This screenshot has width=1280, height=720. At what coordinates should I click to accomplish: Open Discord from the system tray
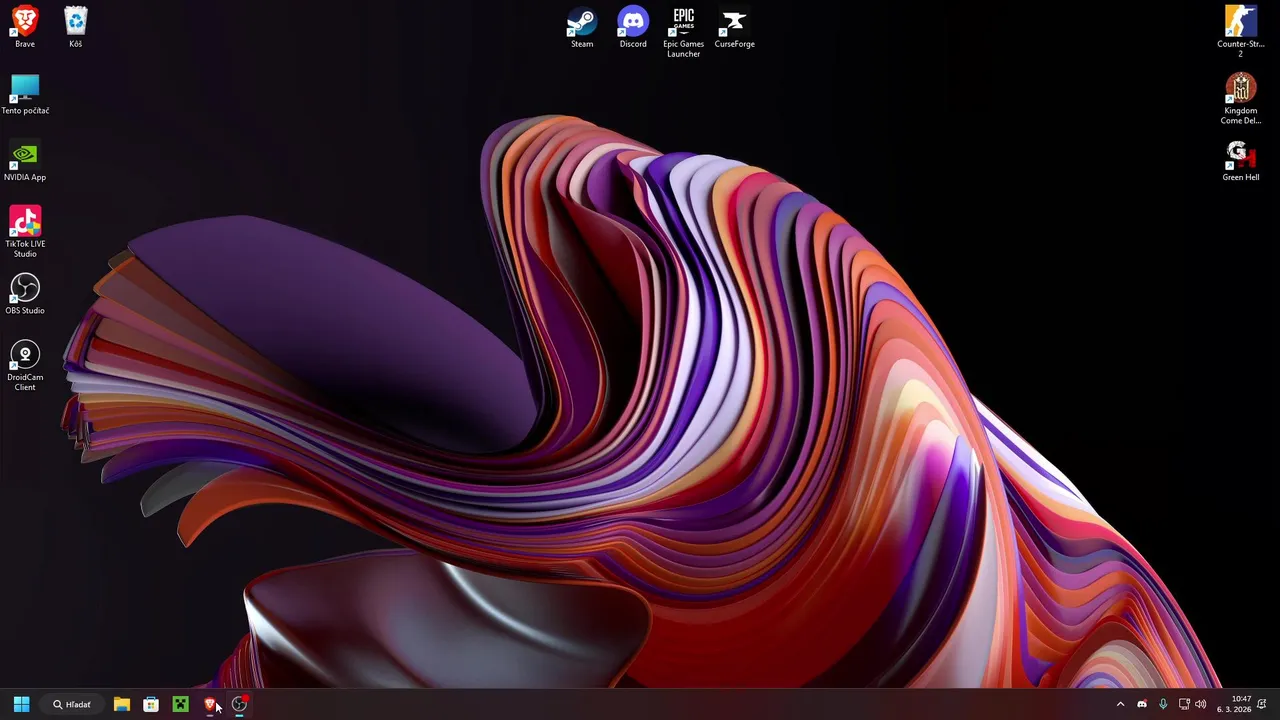(1142, 705)
